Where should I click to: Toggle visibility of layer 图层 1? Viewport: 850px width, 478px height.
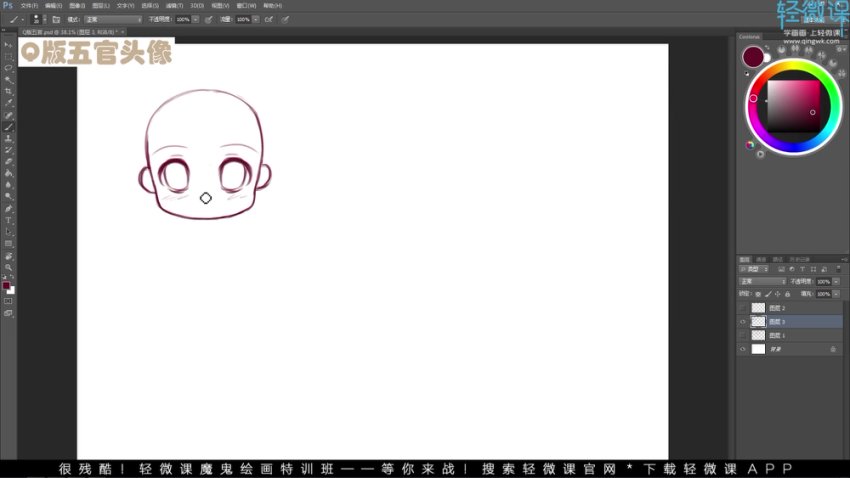click(743, 335)
